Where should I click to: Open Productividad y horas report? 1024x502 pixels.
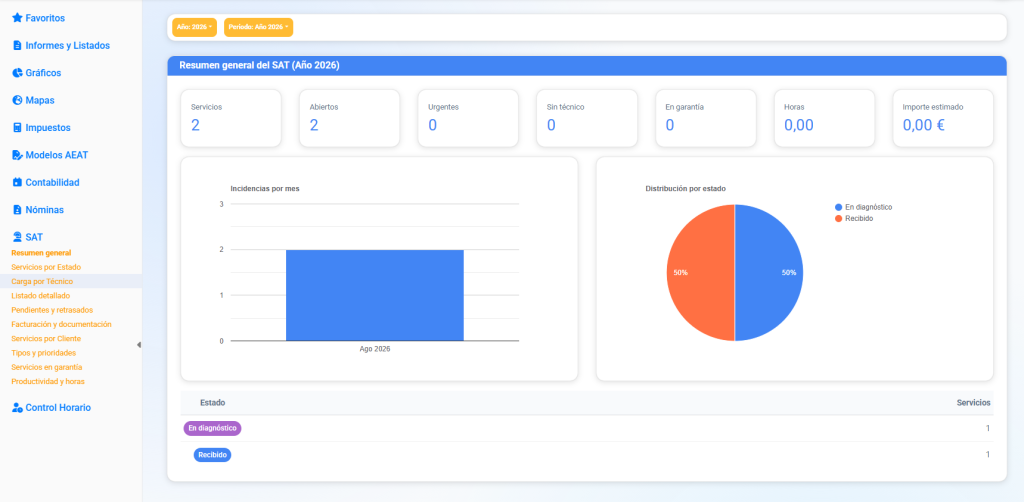[x=48, y=381]
